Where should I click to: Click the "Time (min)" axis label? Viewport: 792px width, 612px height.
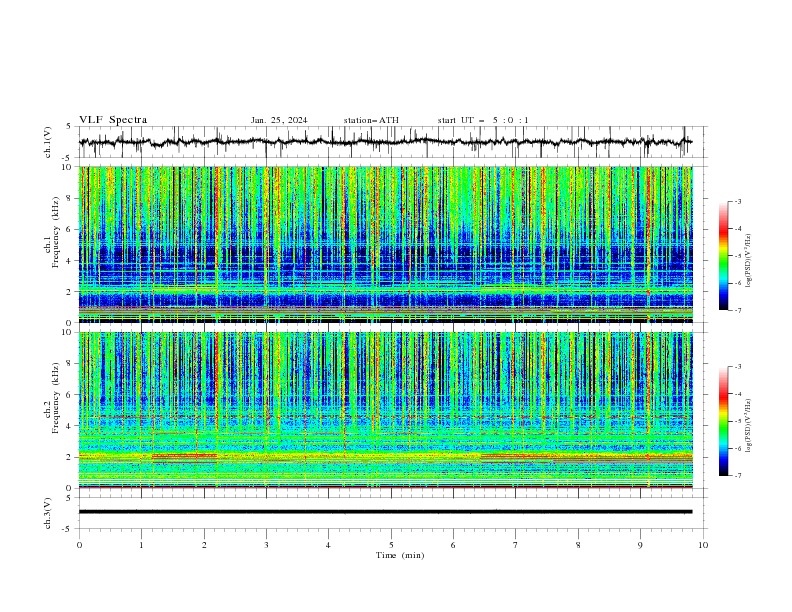coord(400,555)
